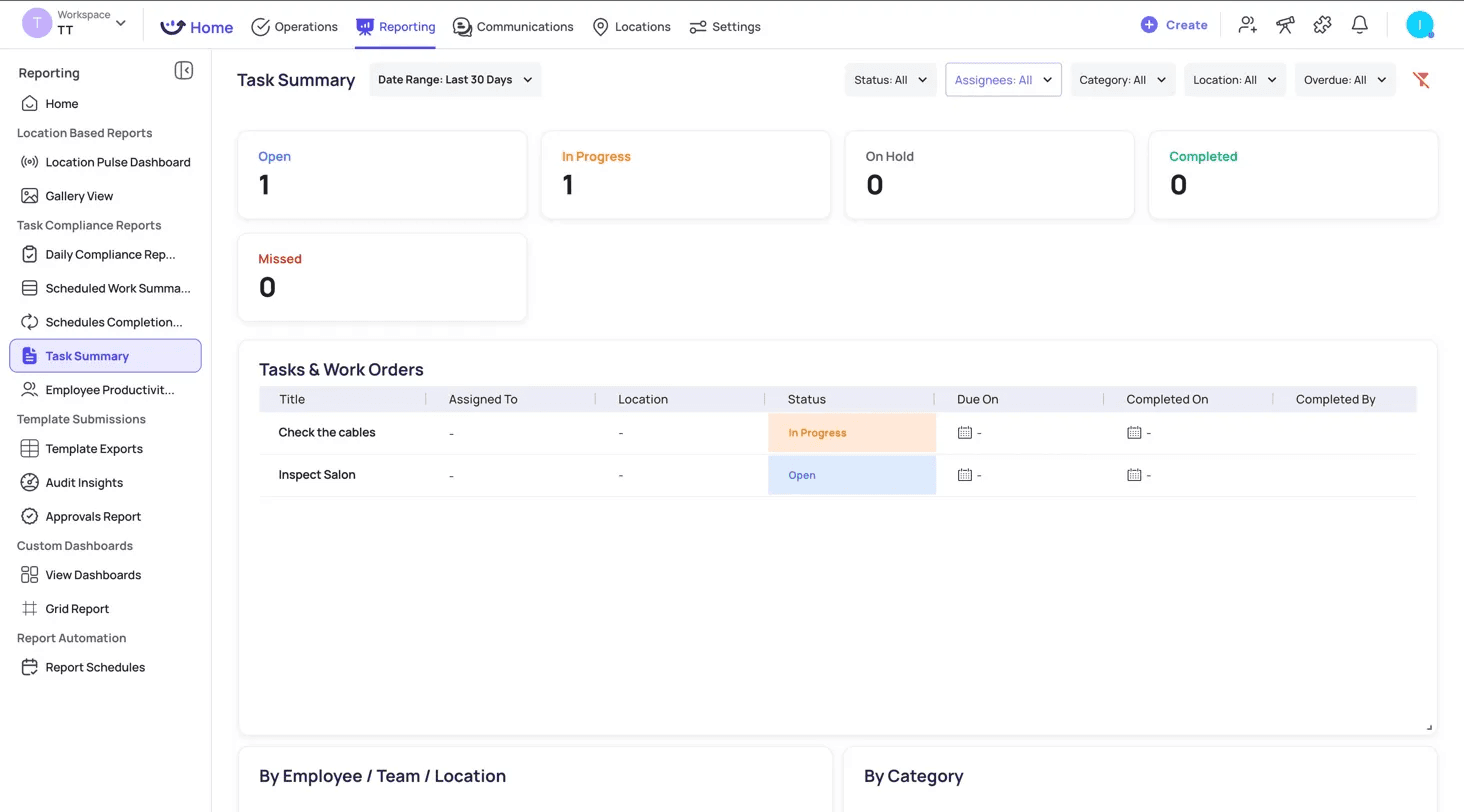Click the Location Pulse Dashboard icon

click(x=30, y=162)
